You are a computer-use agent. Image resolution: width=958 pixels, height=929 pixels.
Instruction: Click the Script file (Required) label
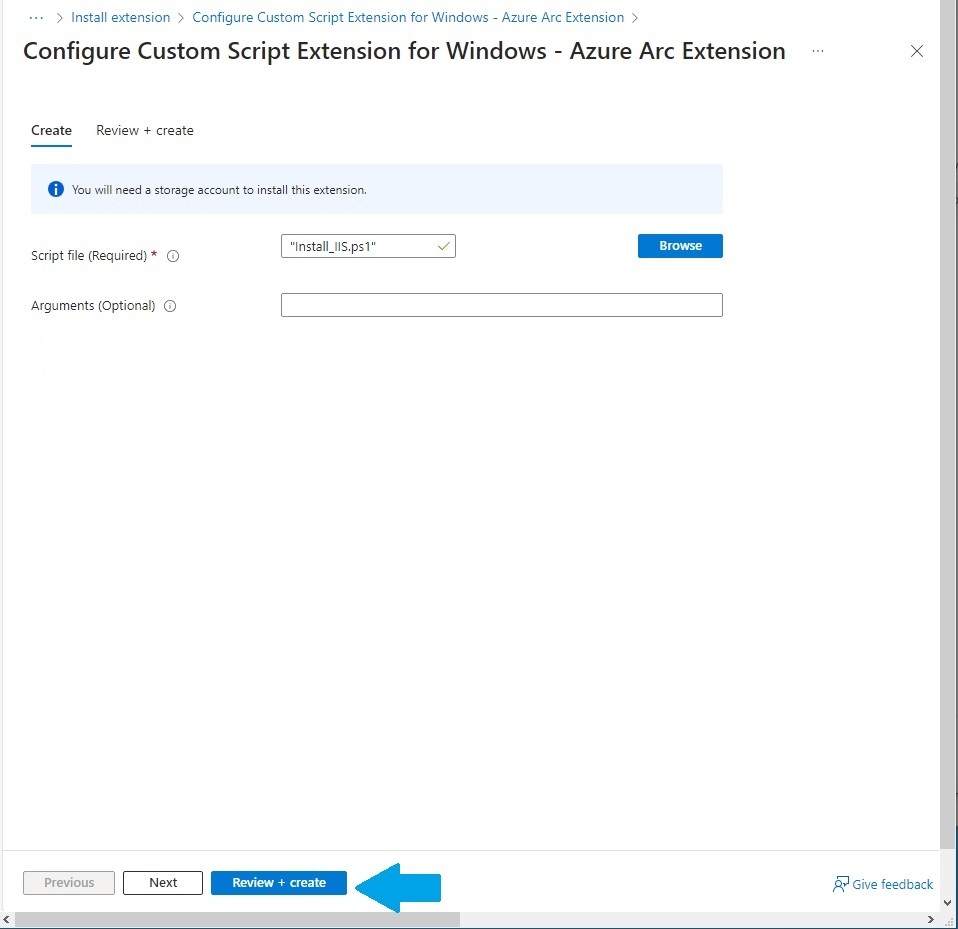89,256
